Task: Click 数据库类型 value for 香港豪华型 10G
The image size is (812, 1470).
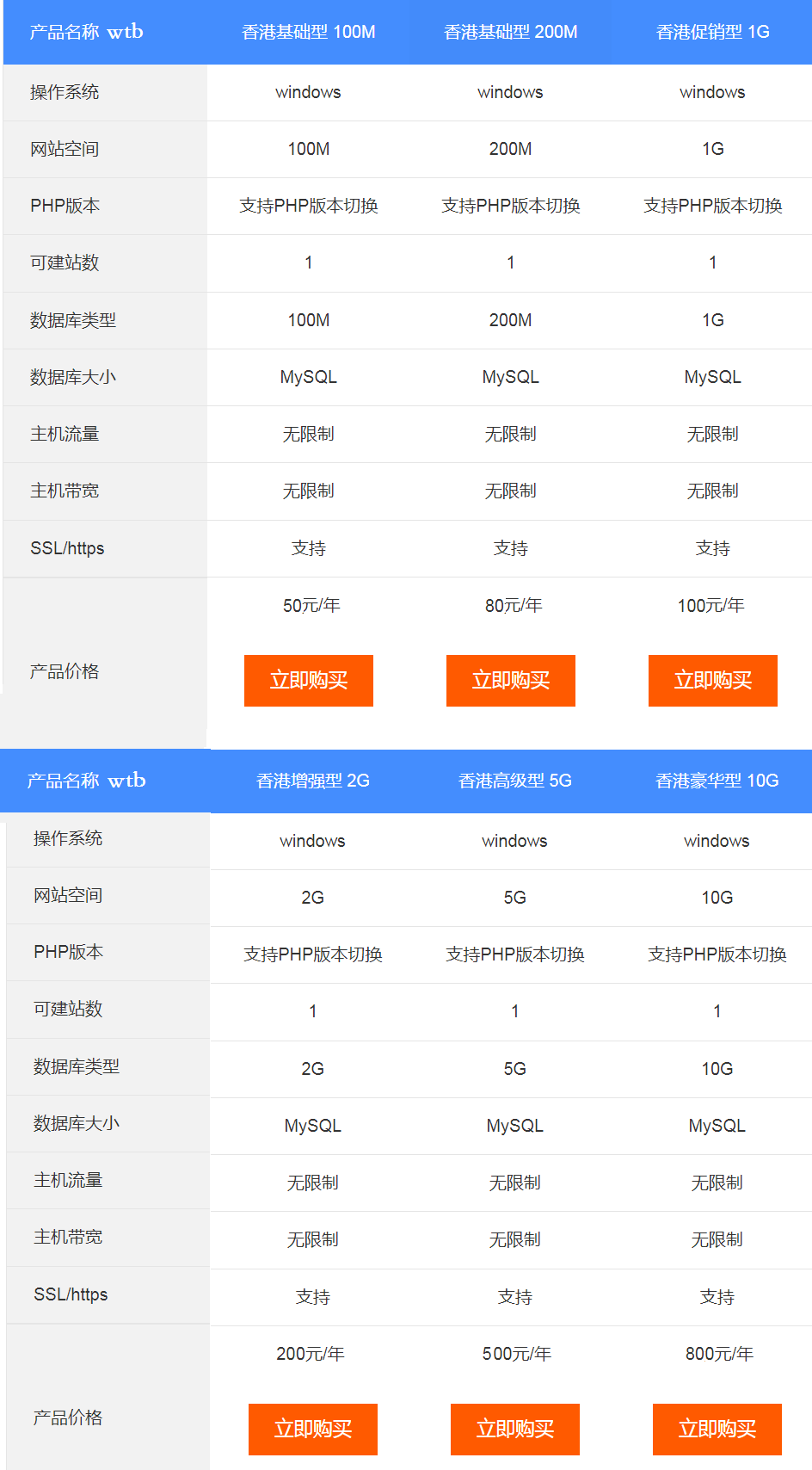Action: click(717, 1069)
